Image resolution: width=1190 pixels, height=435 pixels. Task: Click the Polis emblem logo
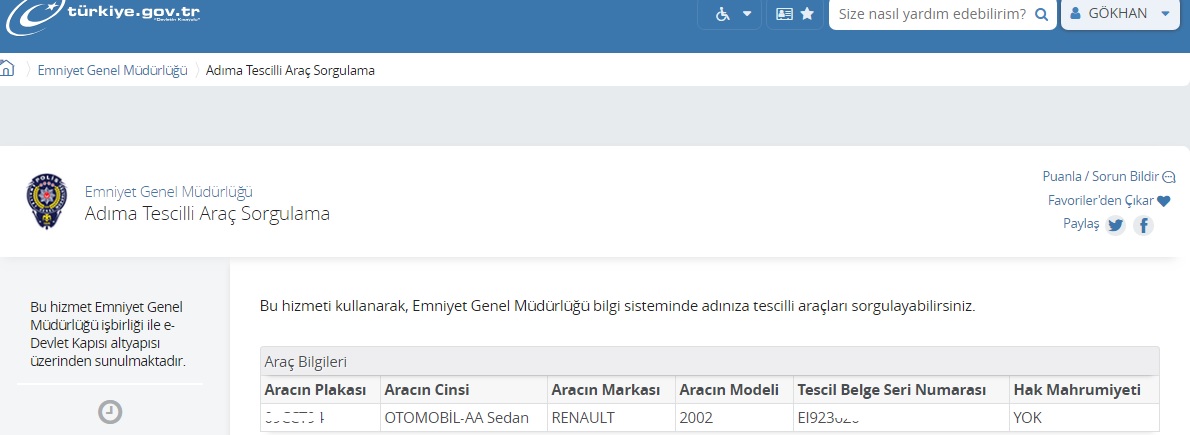(46, 200)
